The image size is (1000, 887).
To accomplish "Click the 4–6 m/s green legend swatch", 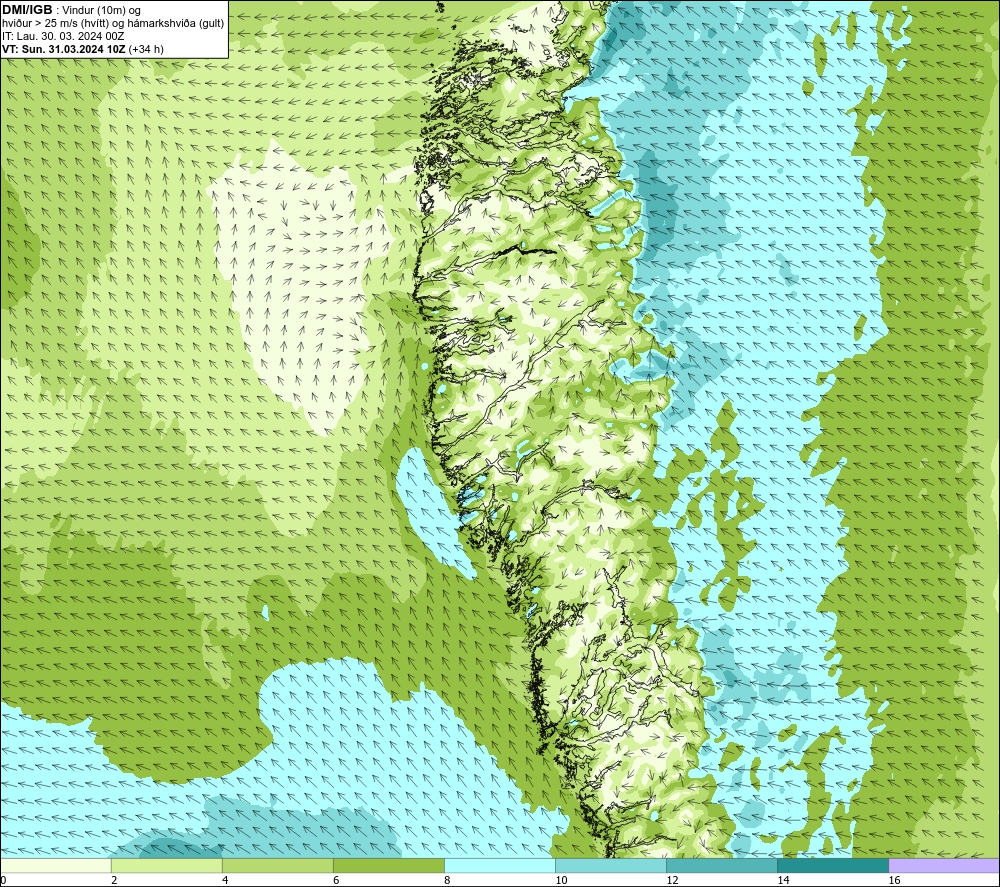I will coord(277,866).
